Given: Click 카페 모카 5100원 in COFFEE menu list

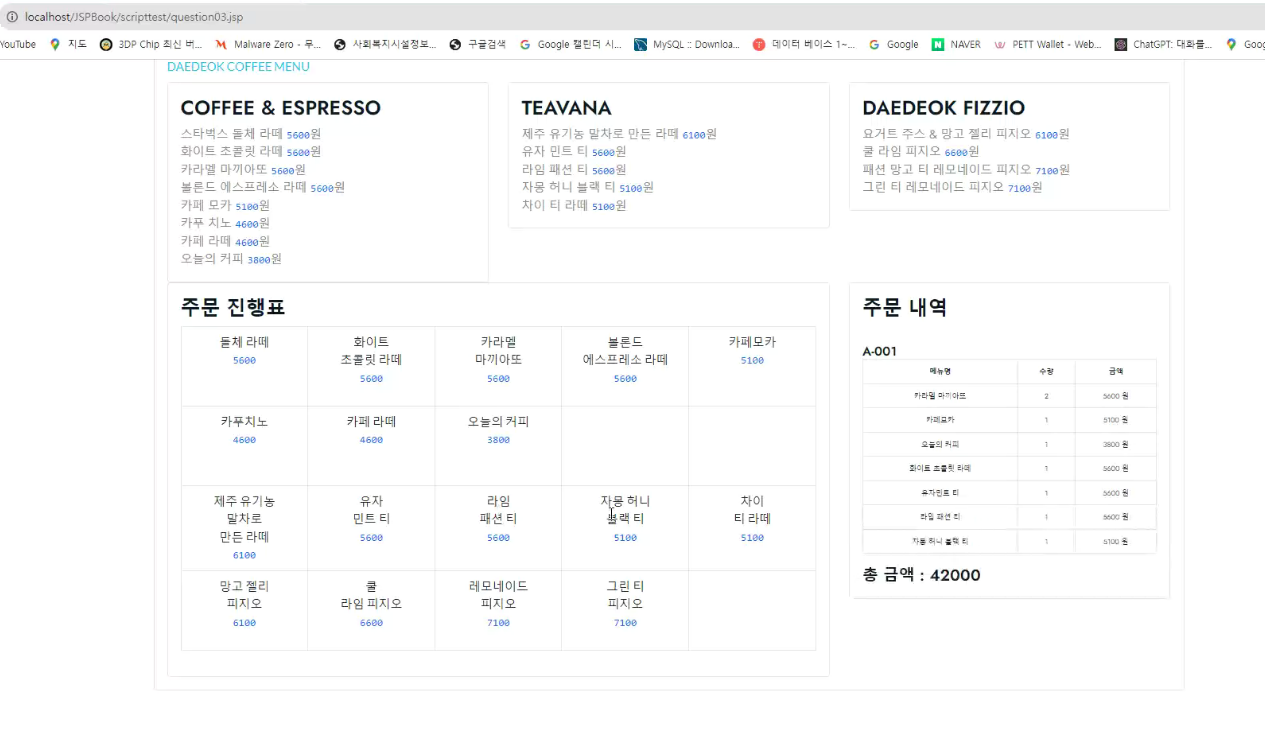Looking at the screenshot, I should tap(225, 205).
